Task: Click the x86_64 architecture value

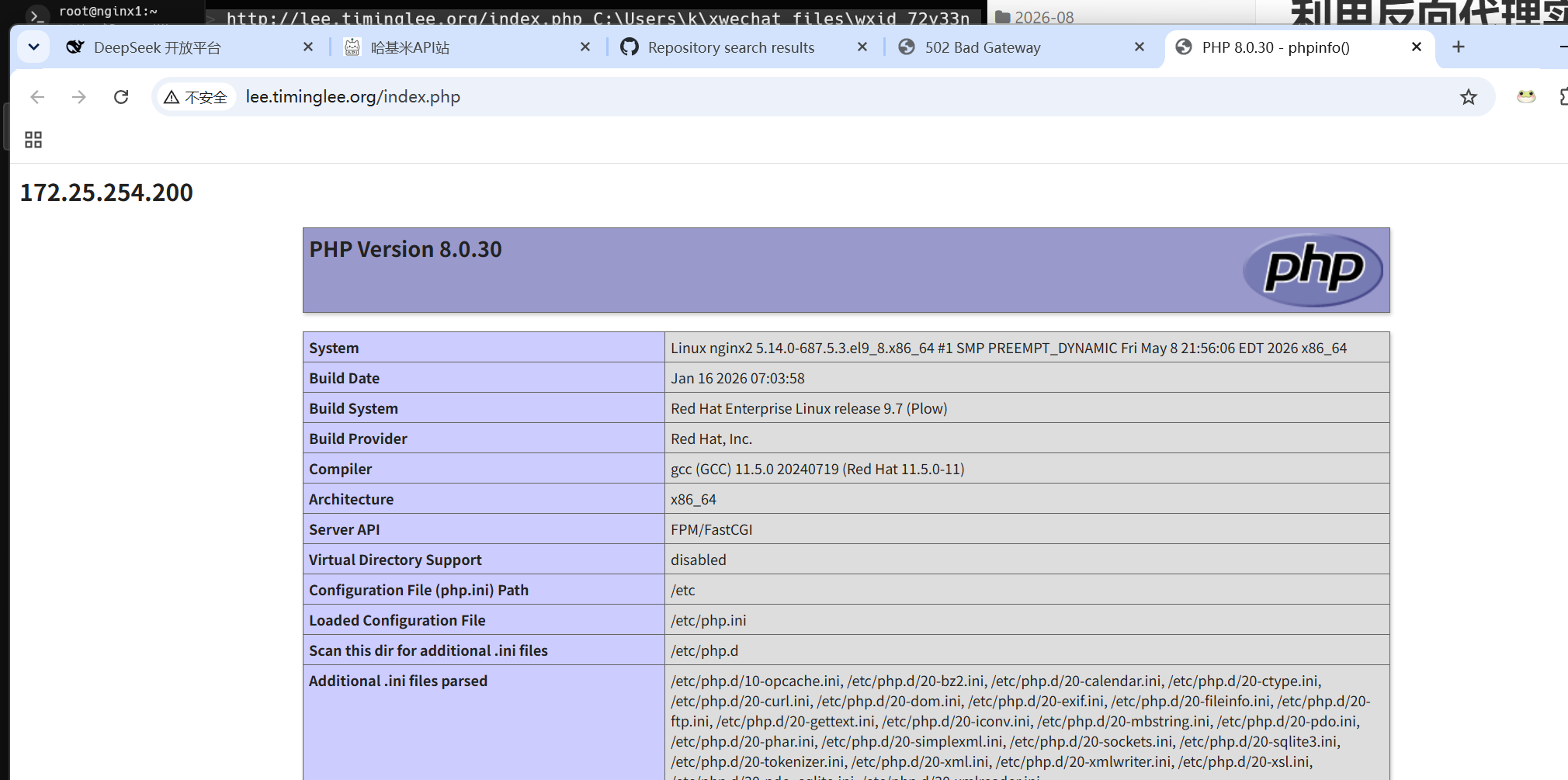Action: [x=693, y=499]
